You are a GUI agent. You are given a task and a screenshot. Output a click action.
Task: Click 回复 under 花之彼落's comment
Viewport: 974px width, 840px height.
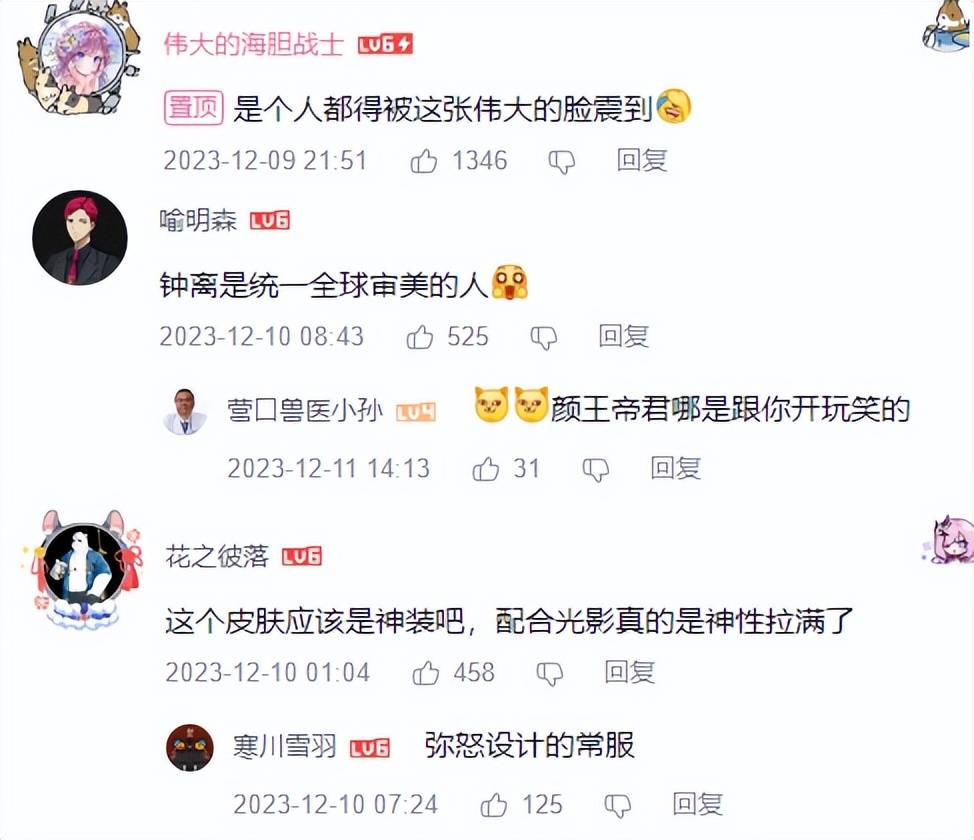tap(630, 672)
